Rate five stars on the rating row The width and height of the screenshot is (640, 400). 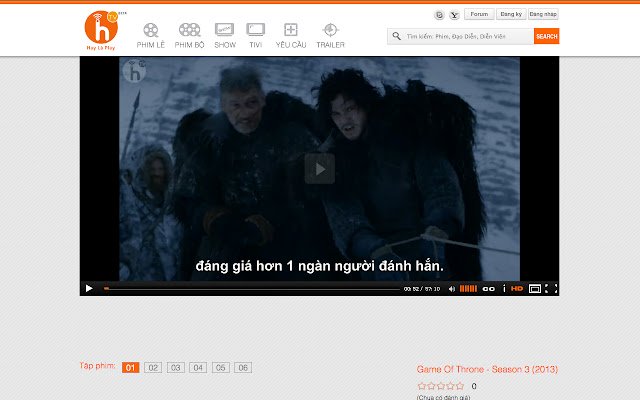pyautogui.click(x=460, y=386)
